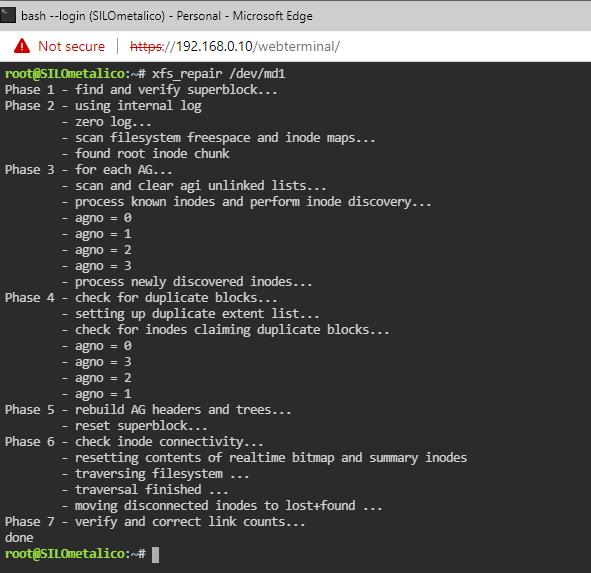This screenshot has height=573, width=591.
Task: Click 'Phase 1 - find and verify superblock...' line
Action: tap(141, 90)
